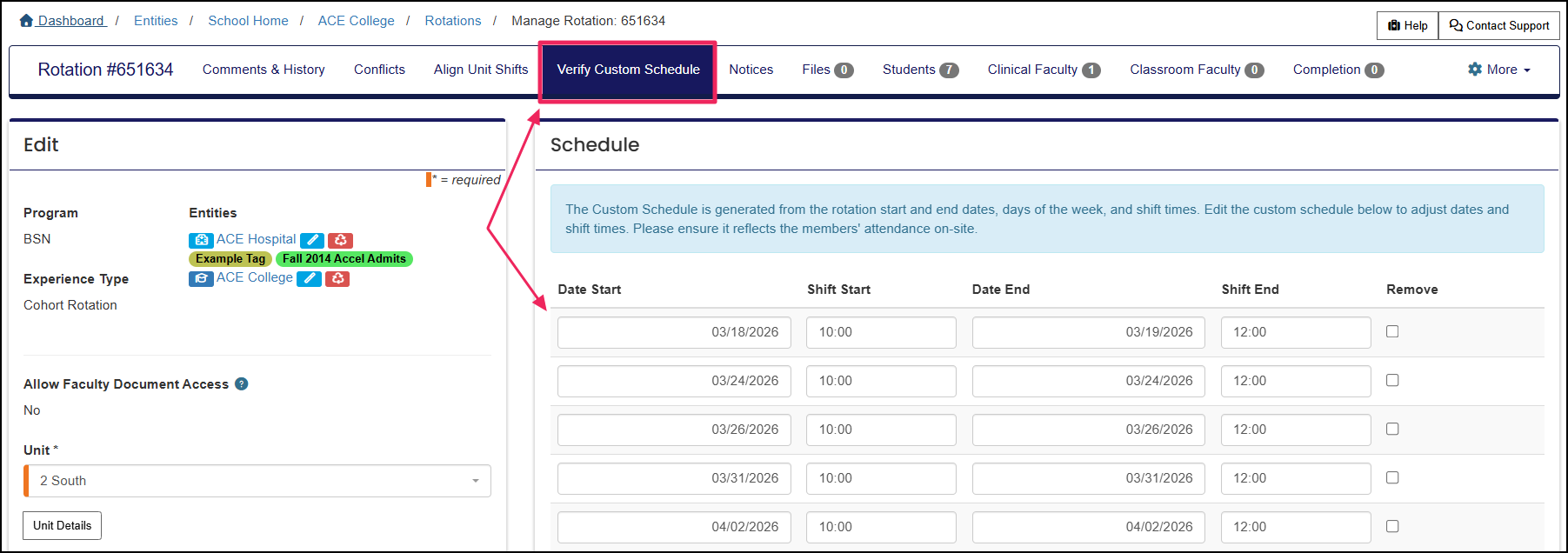Open the Files tab
The height and width of the screenshot is (553, 1568).
tap(827, 70)
